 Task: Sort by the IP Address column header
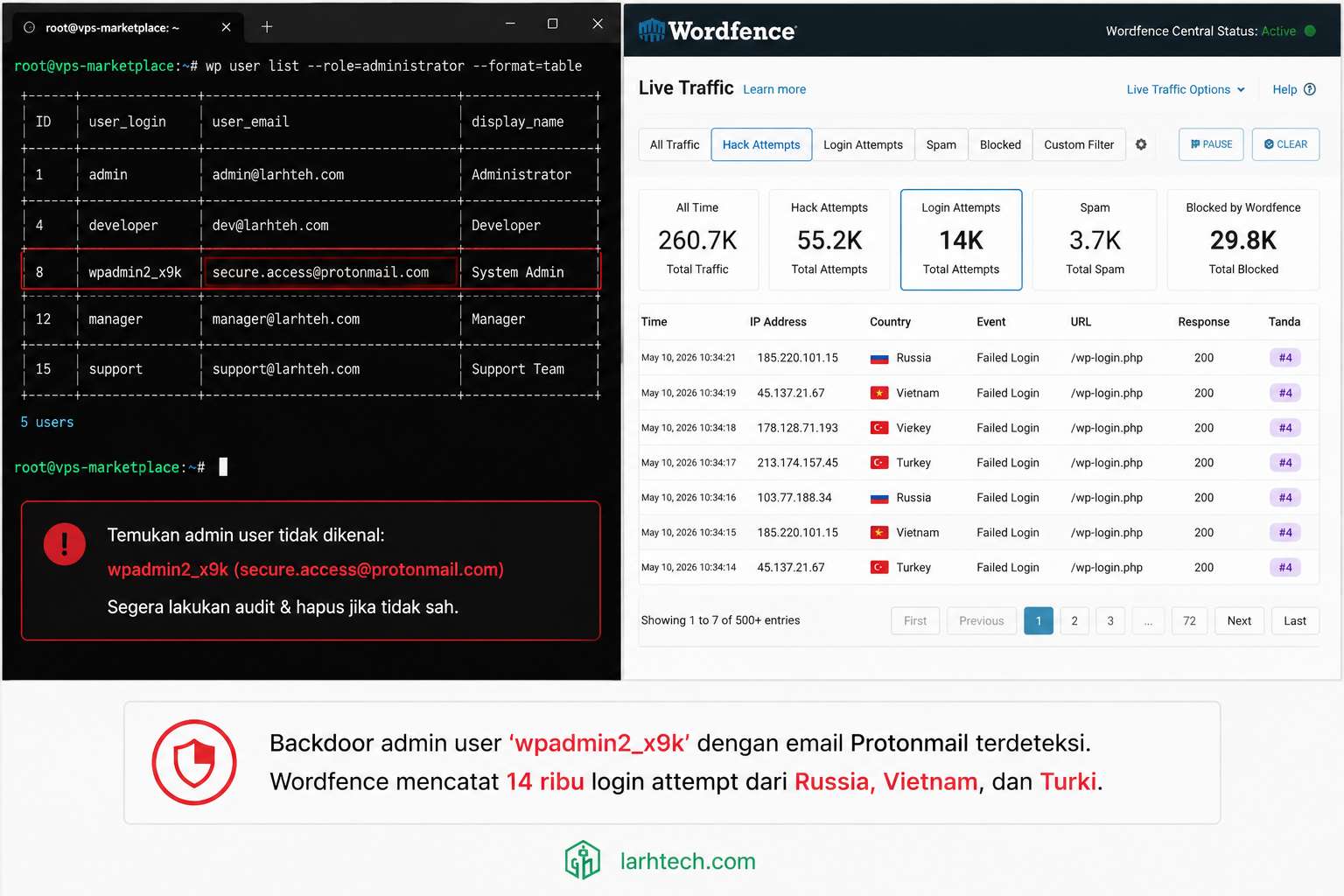778,322
